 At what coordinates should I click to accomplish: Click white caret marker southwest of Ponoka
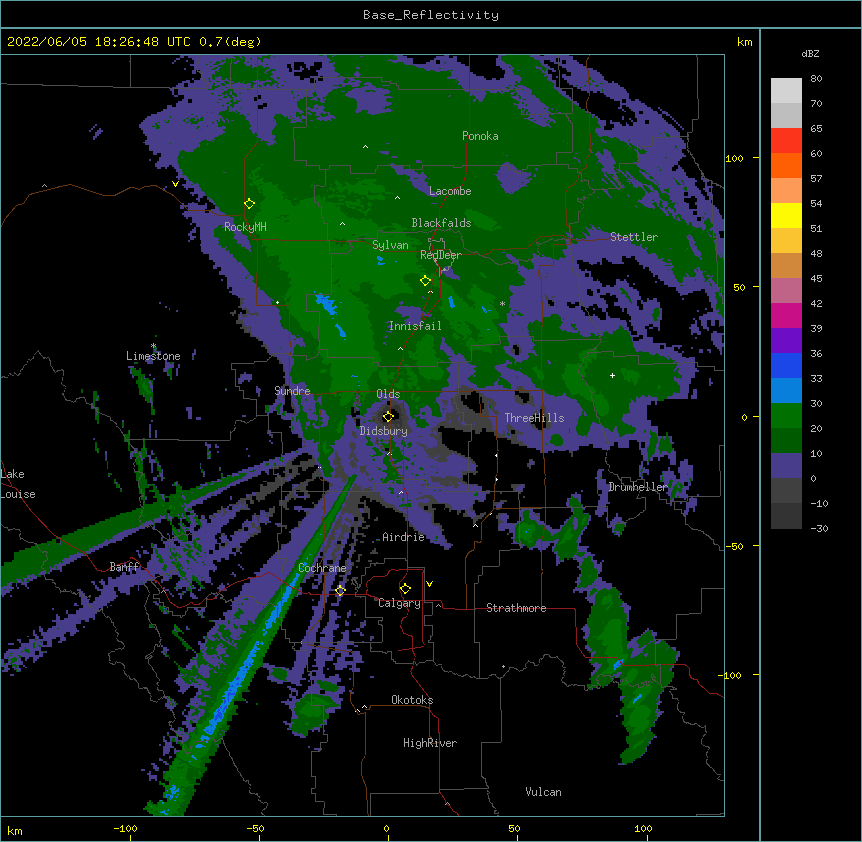[x=366, y=147]
